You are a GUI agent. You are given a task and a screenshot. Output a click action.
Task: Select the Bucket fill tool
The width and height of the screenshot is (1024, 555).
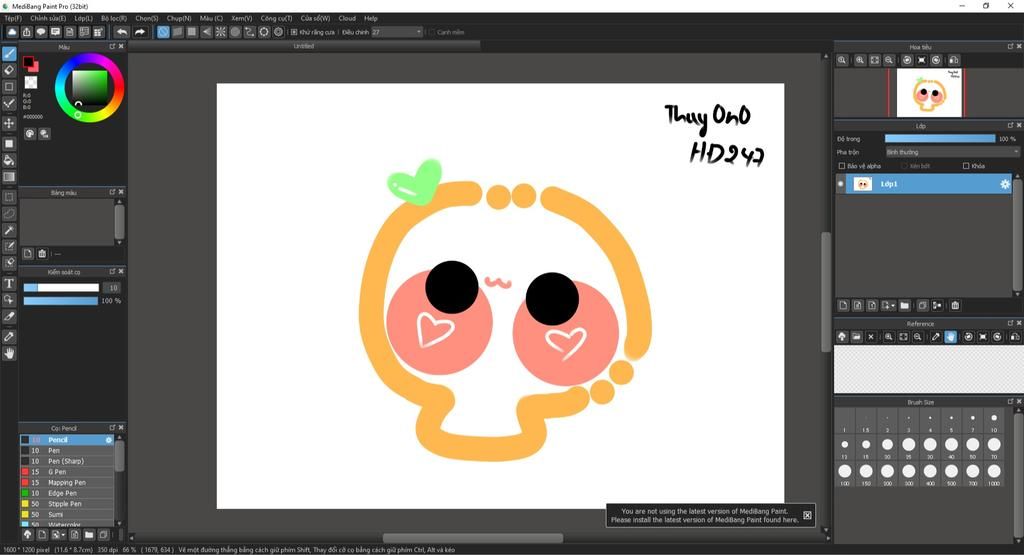pyautogui.click(x=9, y=161)
